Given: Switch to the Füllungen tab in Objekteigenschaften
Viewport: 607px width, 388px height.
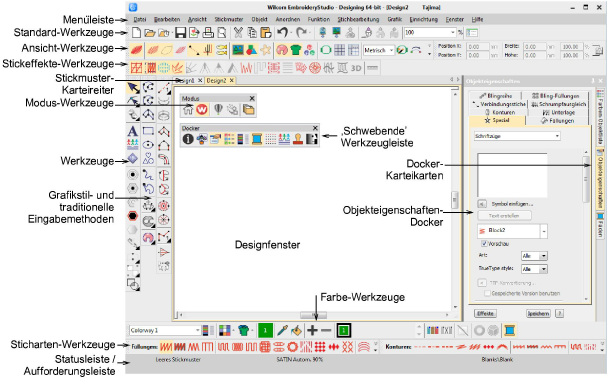Looking at the screenshot, I should point(557,121).
